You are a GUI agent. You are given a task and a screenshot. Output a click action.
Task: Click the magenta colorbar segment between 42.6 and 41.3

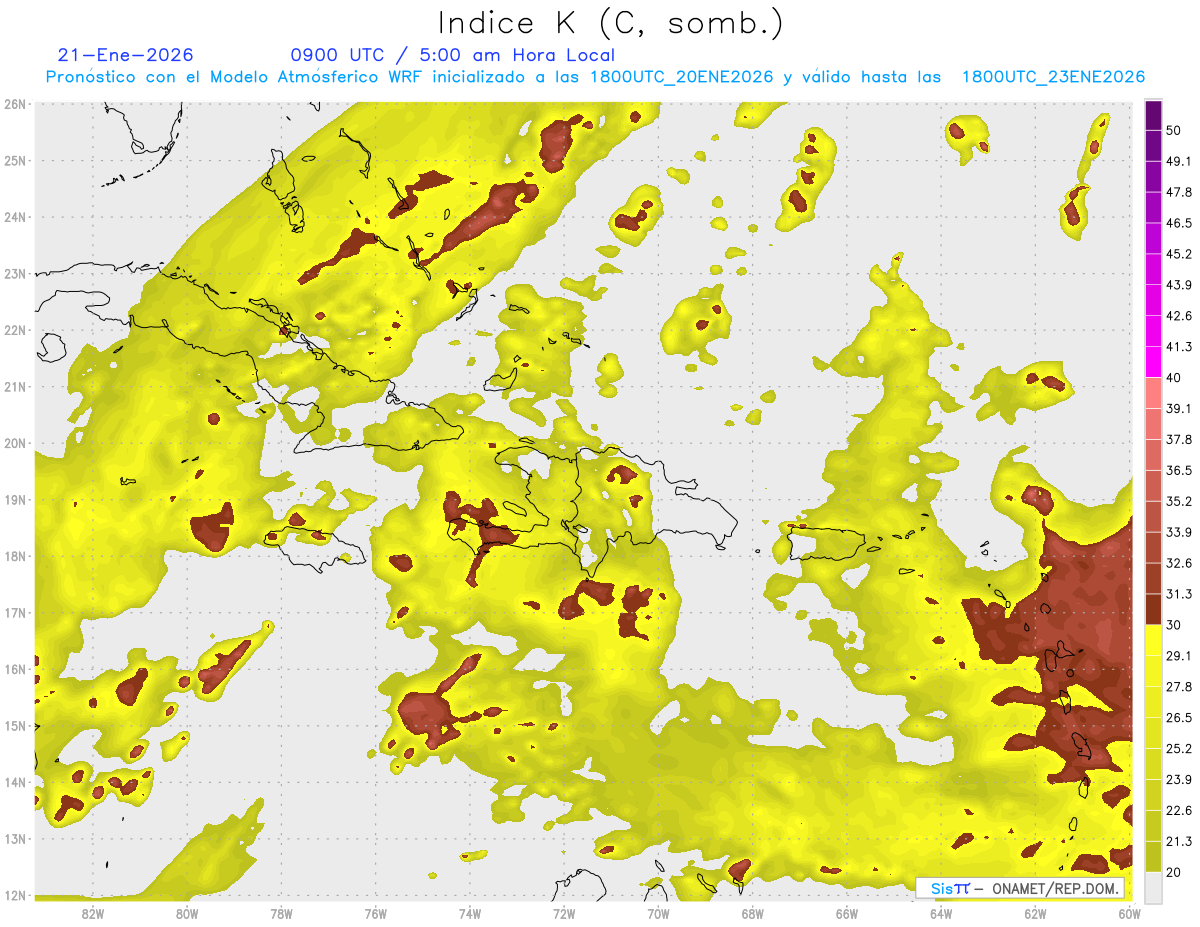click(x=1153, y=331)
